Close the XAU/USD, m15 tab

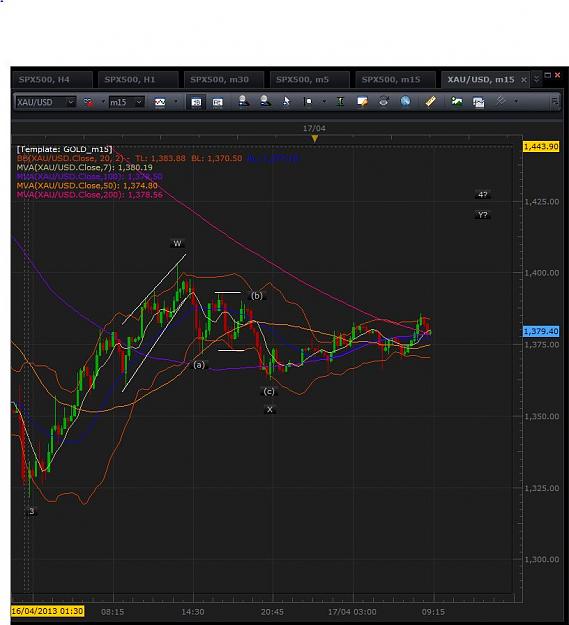pyautogui.click(x=524, y=80)
